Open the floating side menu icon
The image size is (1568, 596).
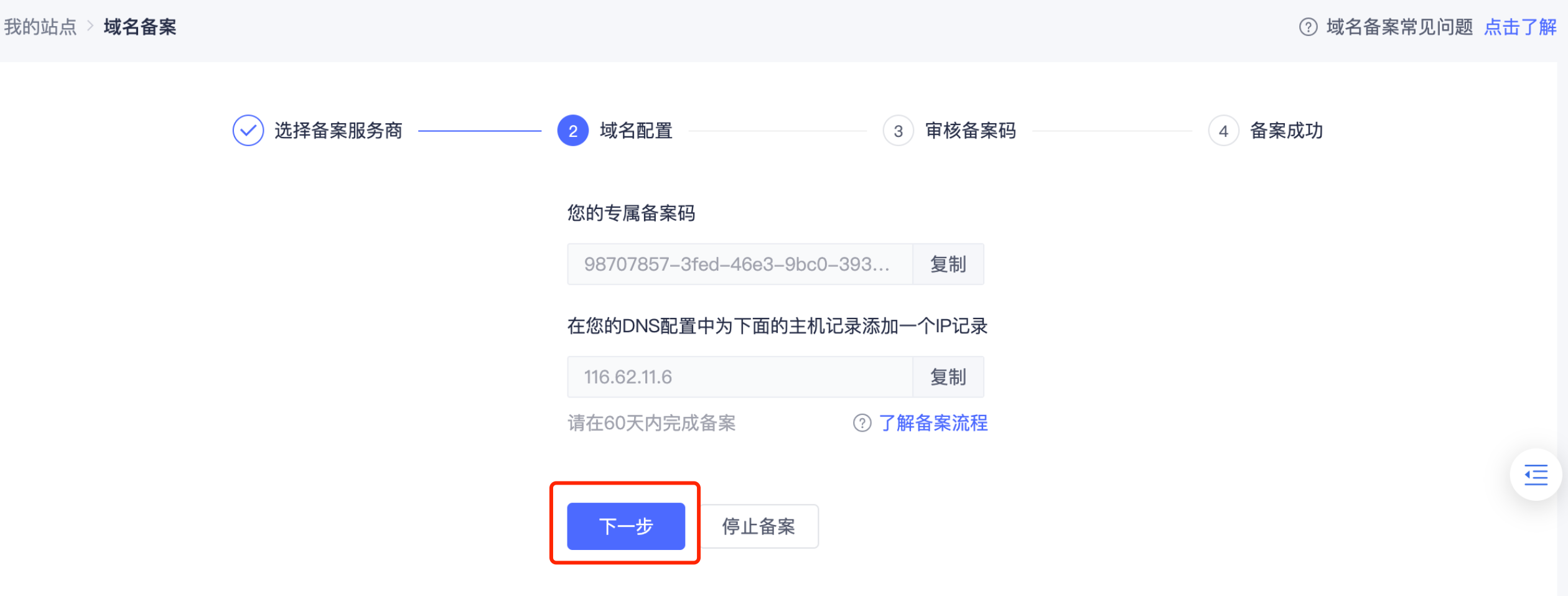[1536, 475]
